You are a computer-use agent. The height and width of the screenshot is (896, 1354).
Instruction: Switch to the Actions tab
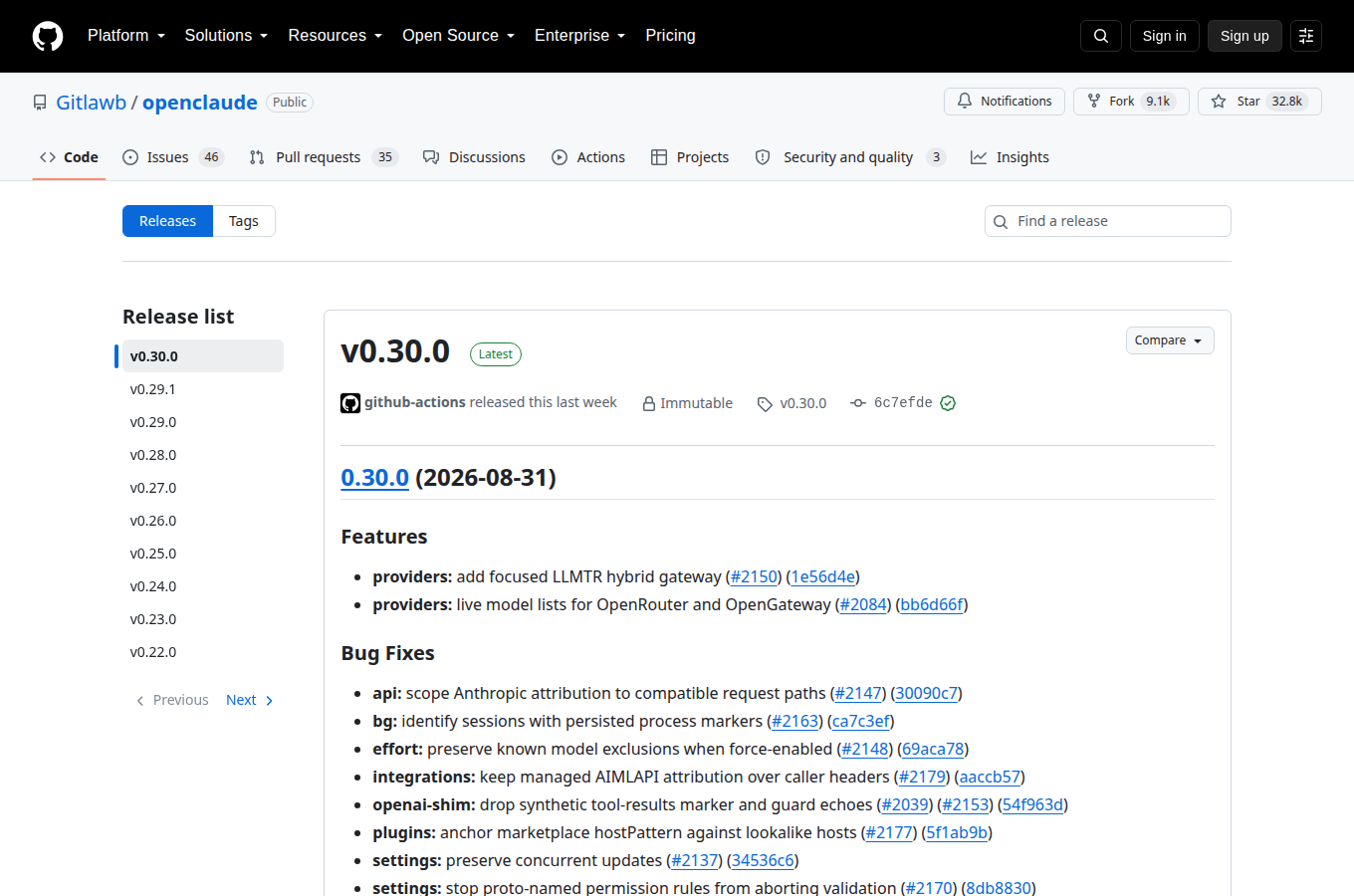click(x=588, y=157)
